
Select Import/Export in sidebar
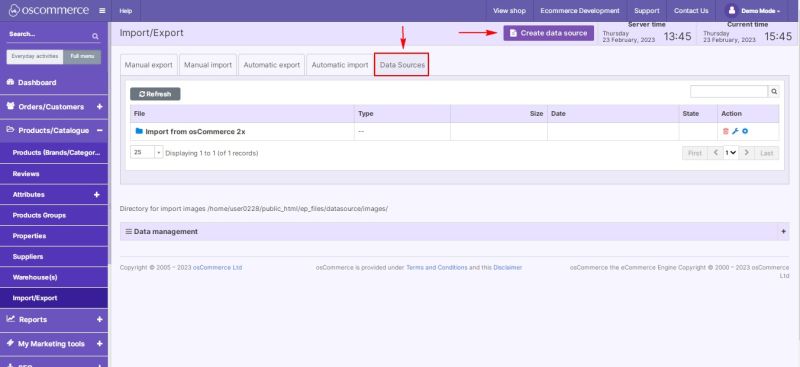point(54,298)
